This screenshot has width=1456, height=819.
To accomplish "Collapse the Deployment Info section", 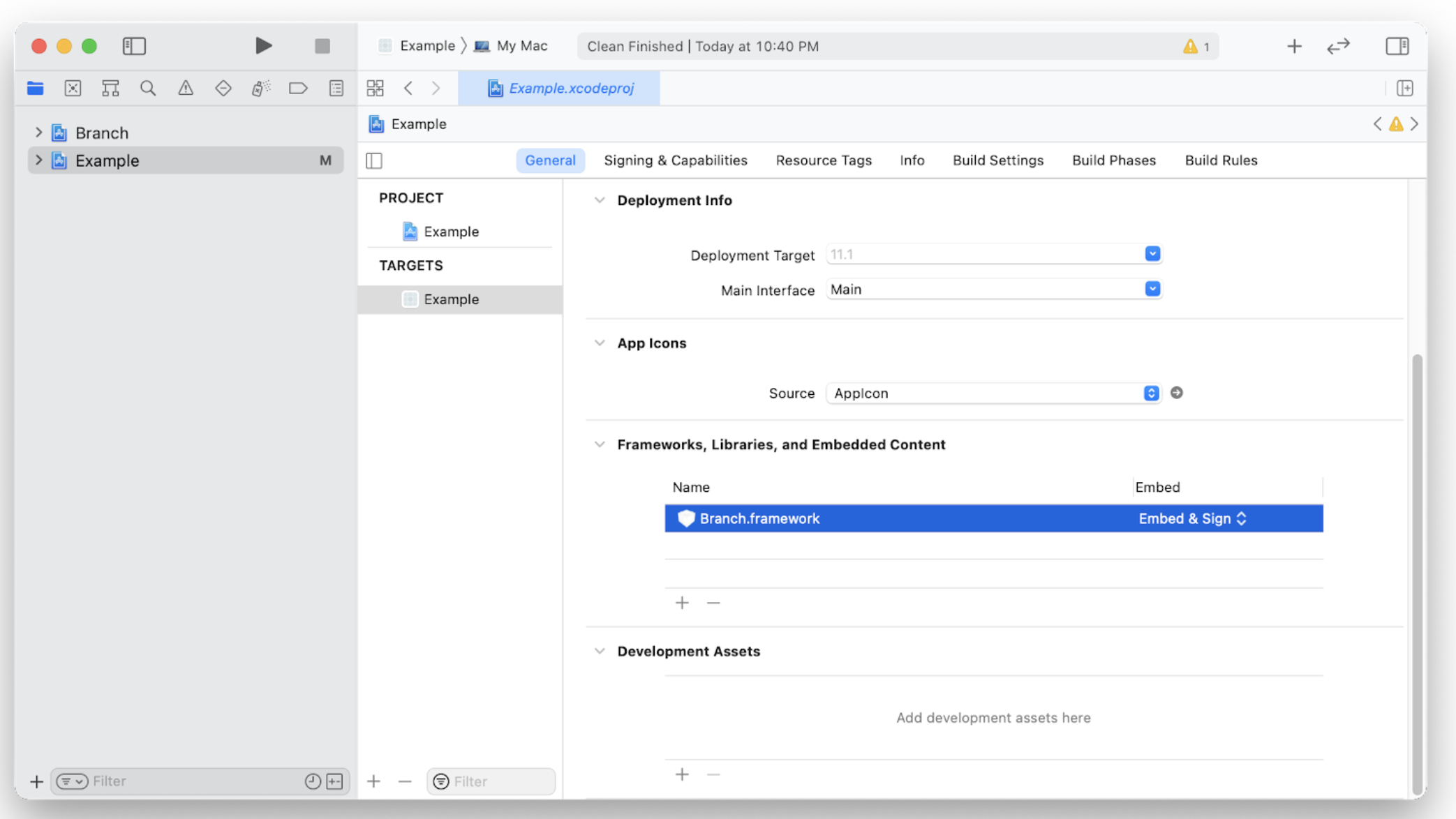I will point(600,200).
